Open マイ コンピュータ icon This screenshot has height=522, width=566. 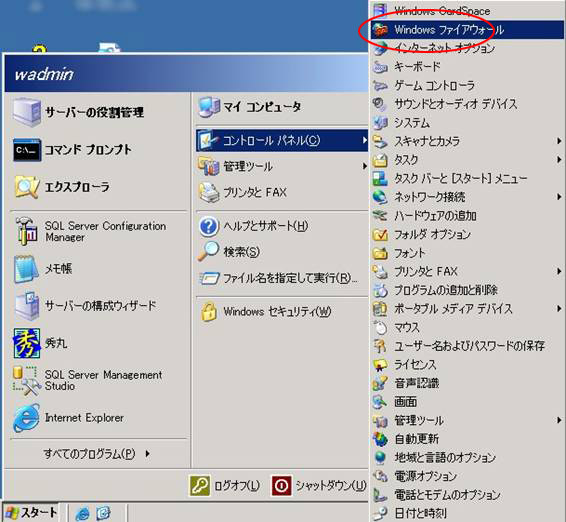tap(209, 107)
